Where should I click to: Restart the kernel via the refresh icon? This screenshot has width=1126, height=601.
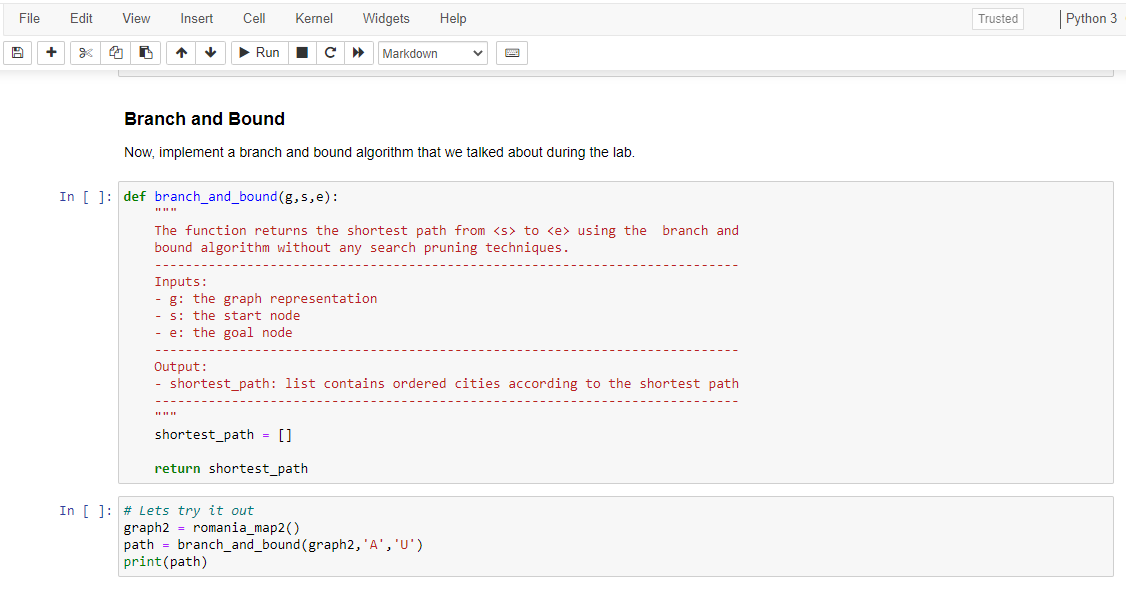point(330,52)
